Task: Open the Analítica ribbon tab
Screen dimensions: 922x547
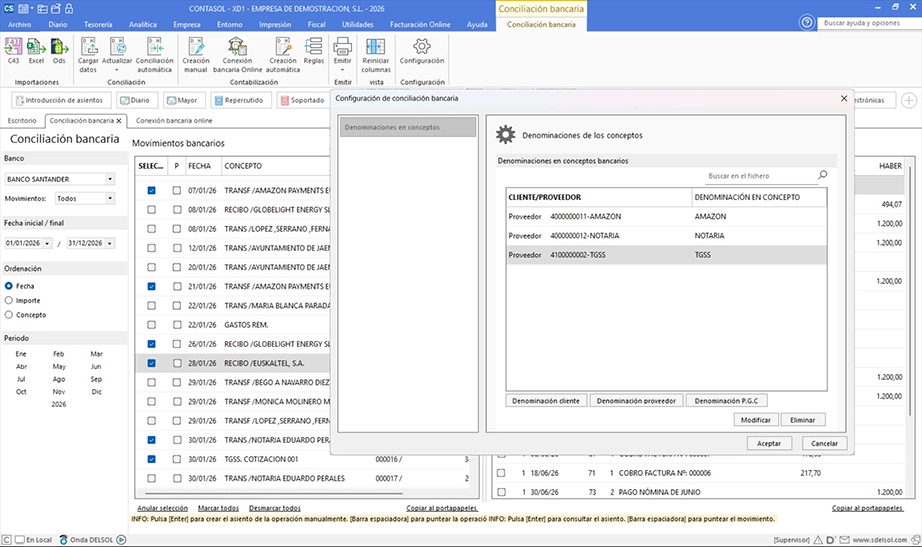Action: click(143, 25)
